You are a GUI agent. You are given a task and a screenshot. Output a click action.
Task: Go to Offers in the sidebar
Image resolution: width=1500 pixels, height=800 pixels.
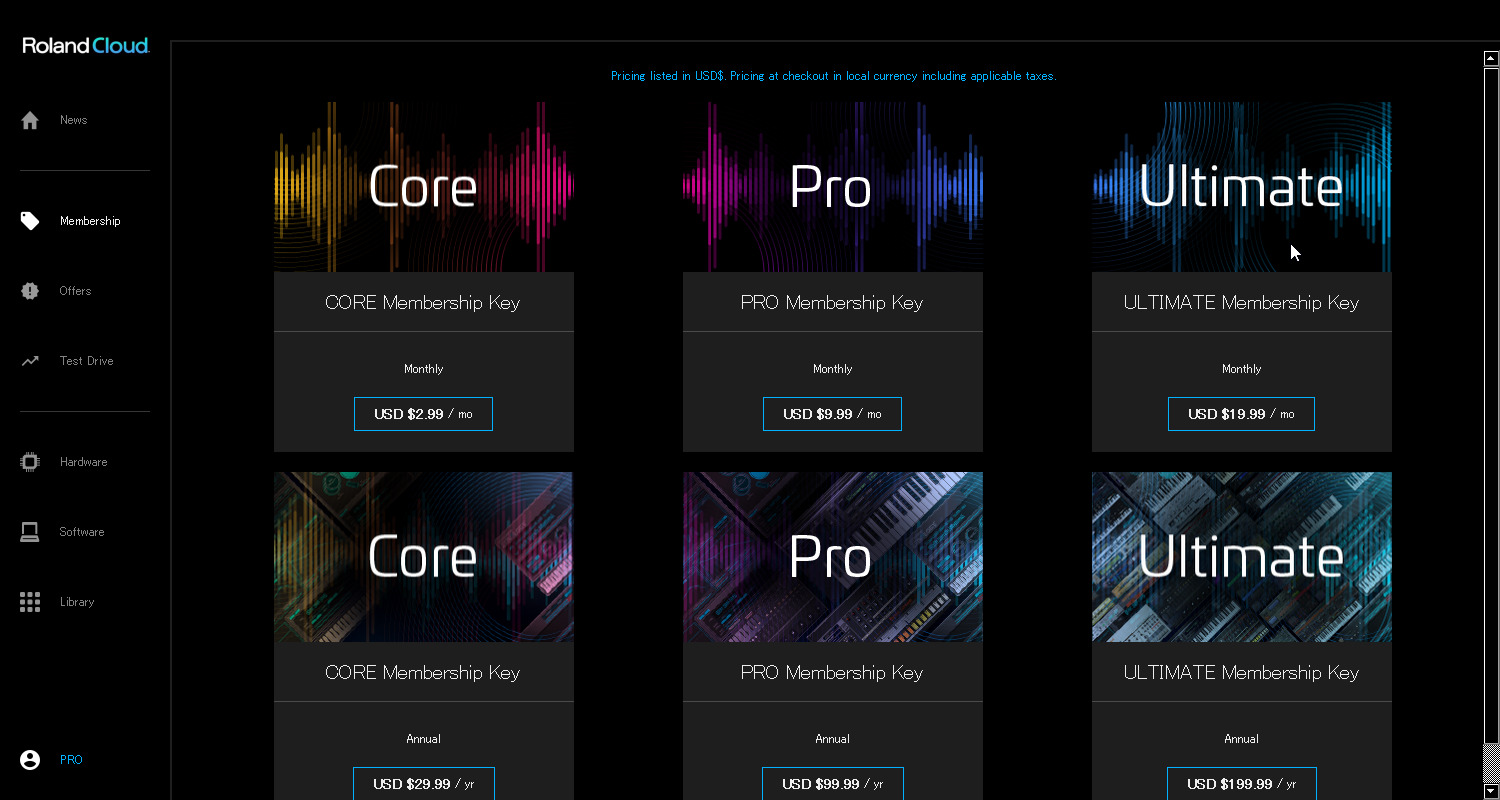75,291
